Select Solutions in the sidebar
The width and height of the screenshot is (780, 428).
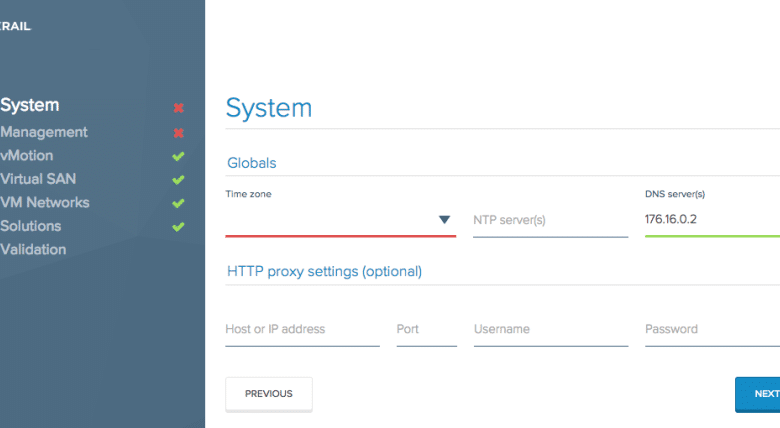[31, 225]
